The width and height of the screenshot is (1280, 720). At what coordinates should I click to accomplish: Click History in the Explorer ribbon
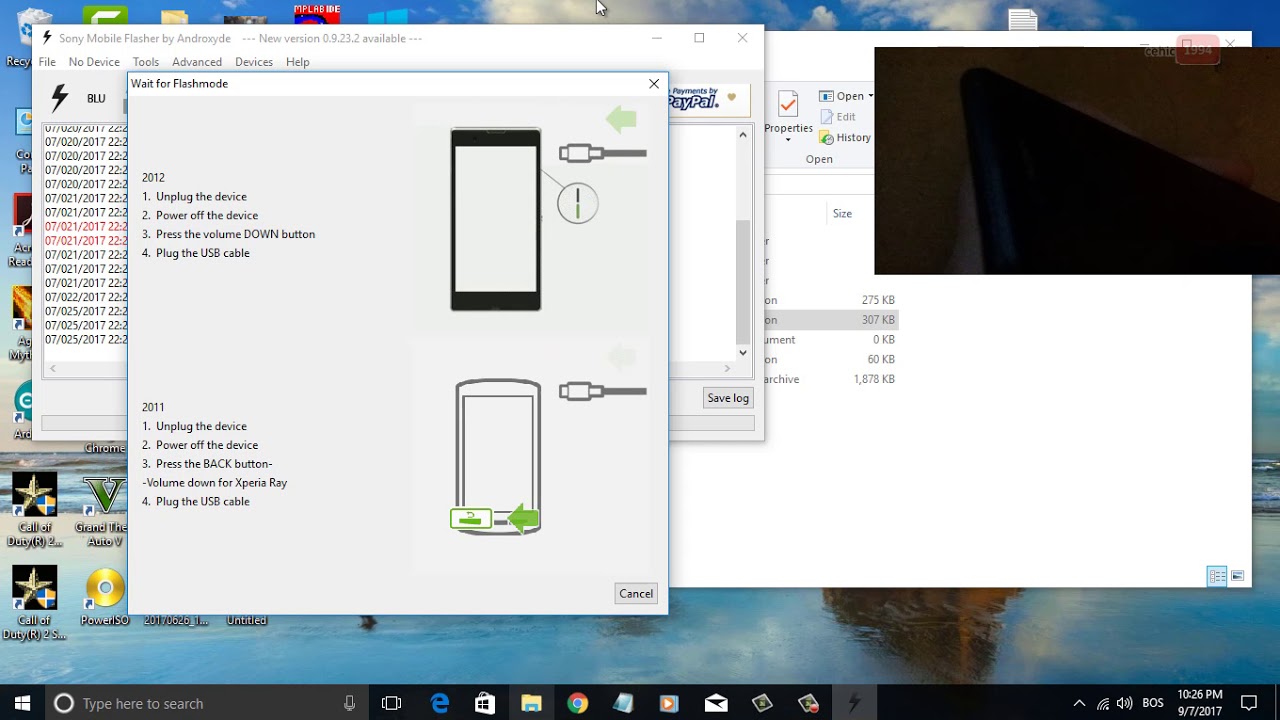pyautogui.click(x=845, y=138)
